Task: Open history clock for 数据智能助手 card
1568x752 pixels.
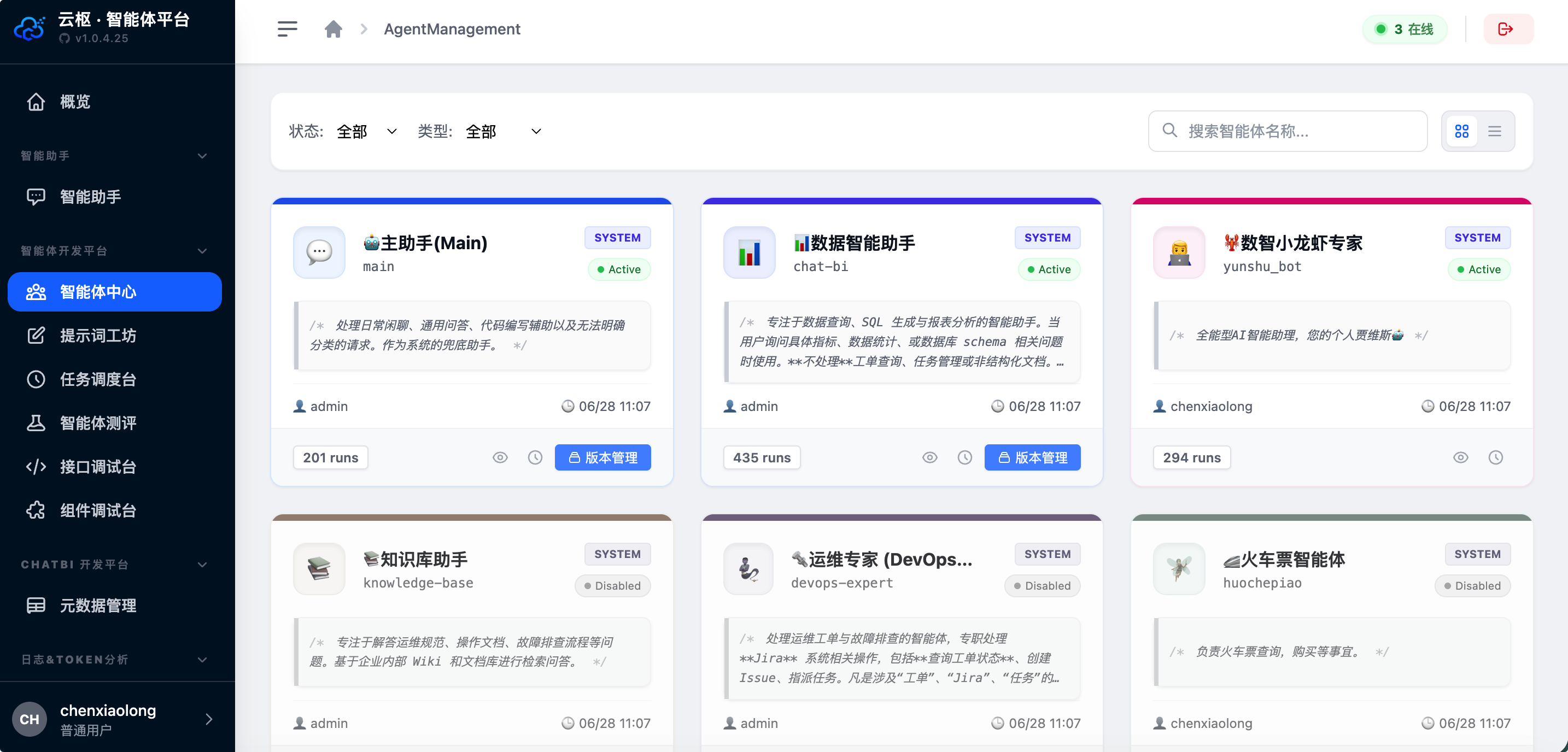Action: point(965,457)
